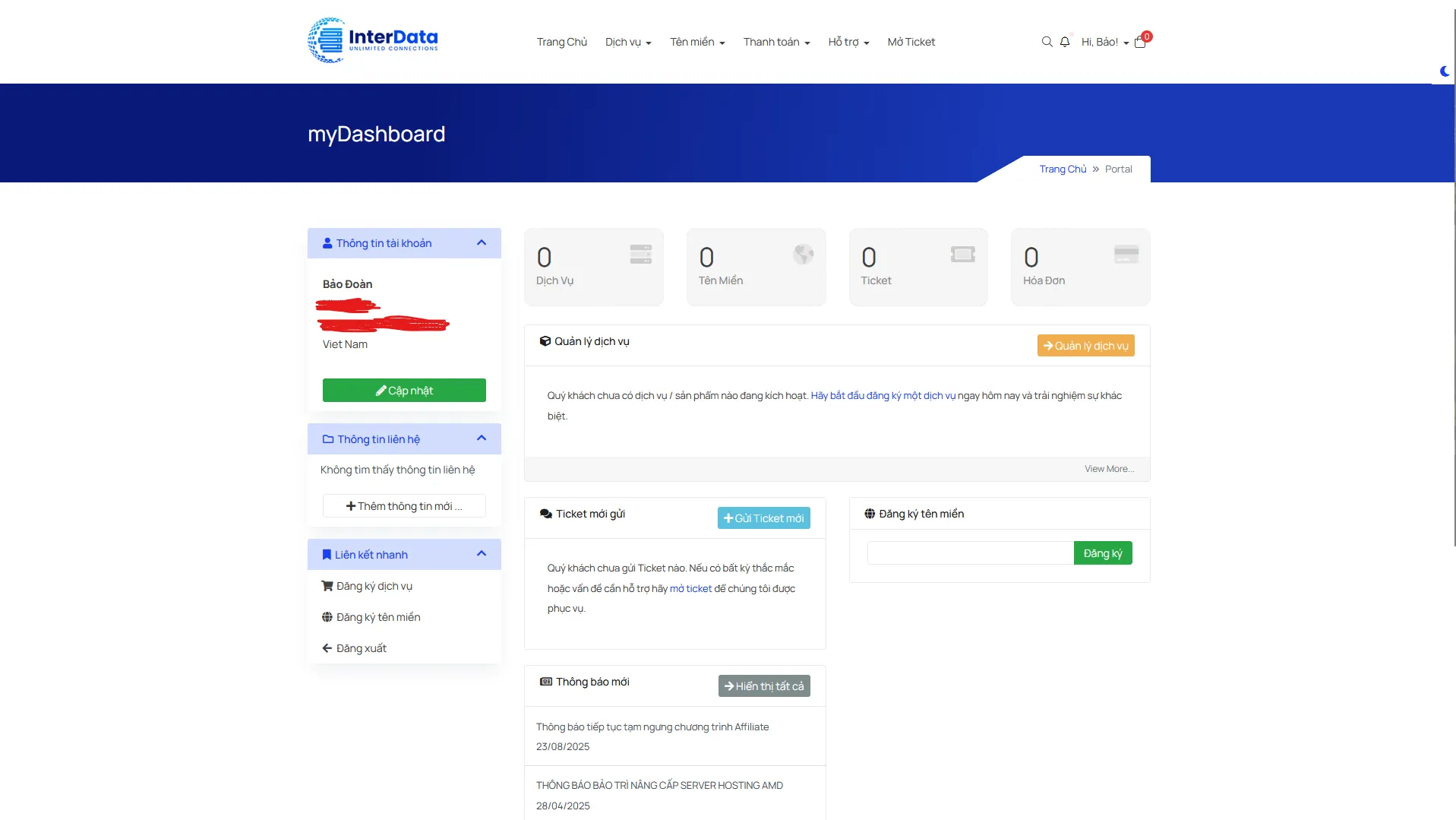Collapse the Thông tin tài khoản panel
Screen dimensions: 1456x820
click(482, 243)
